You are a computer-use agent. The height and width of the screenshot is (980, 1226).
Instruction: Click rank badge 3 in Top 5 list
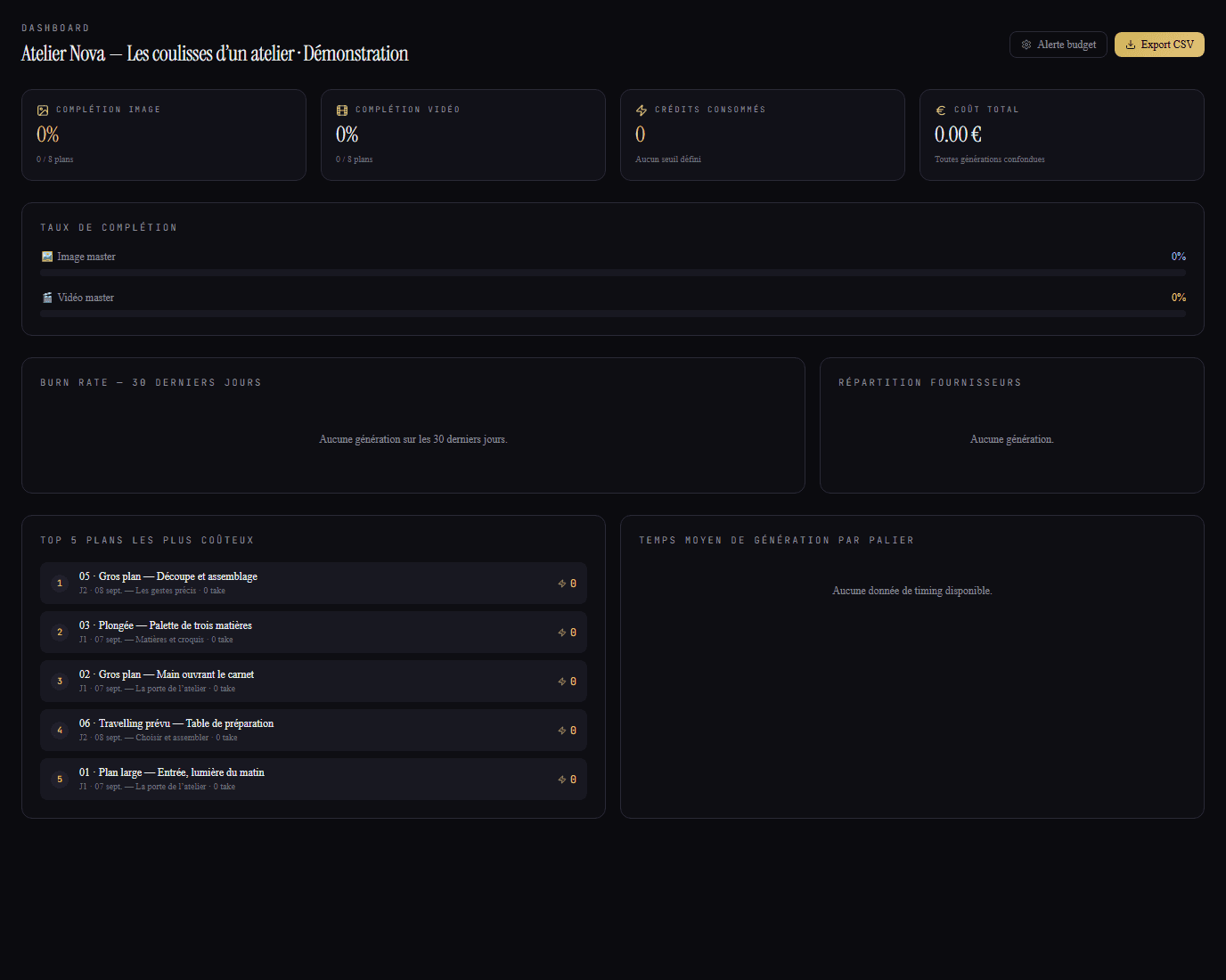(60, 682)
